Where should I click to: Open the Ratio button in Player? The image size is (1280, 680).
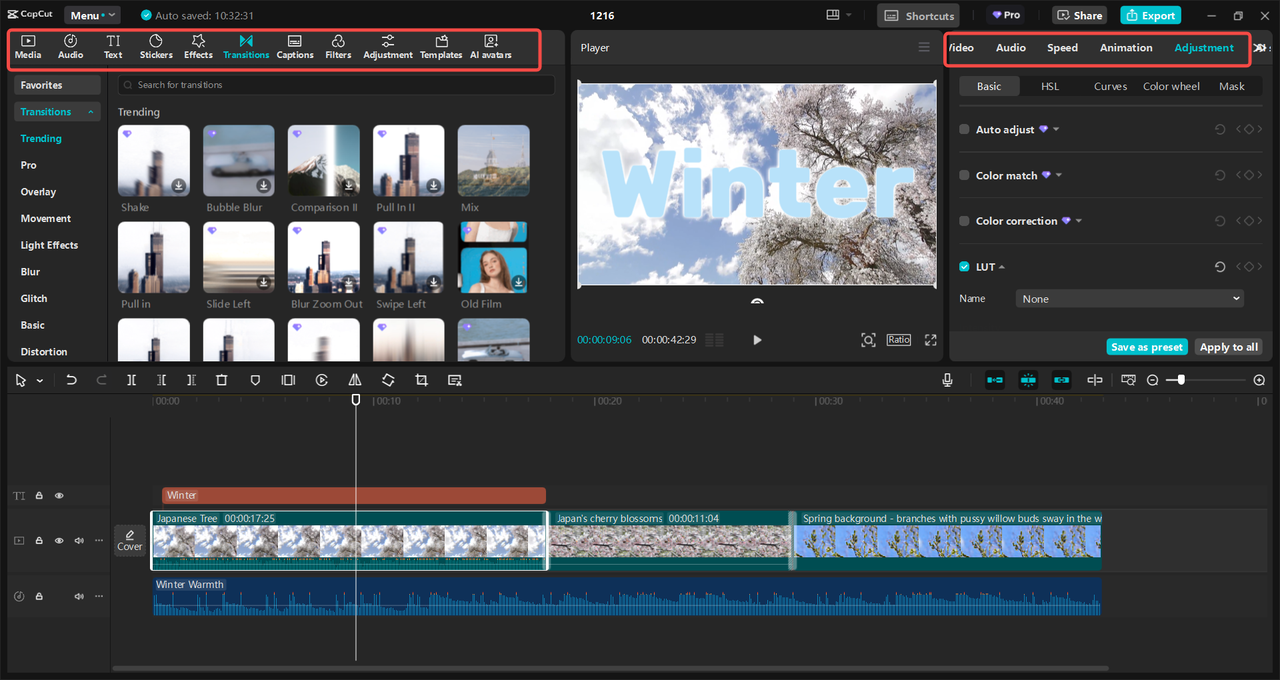point(899,340)
